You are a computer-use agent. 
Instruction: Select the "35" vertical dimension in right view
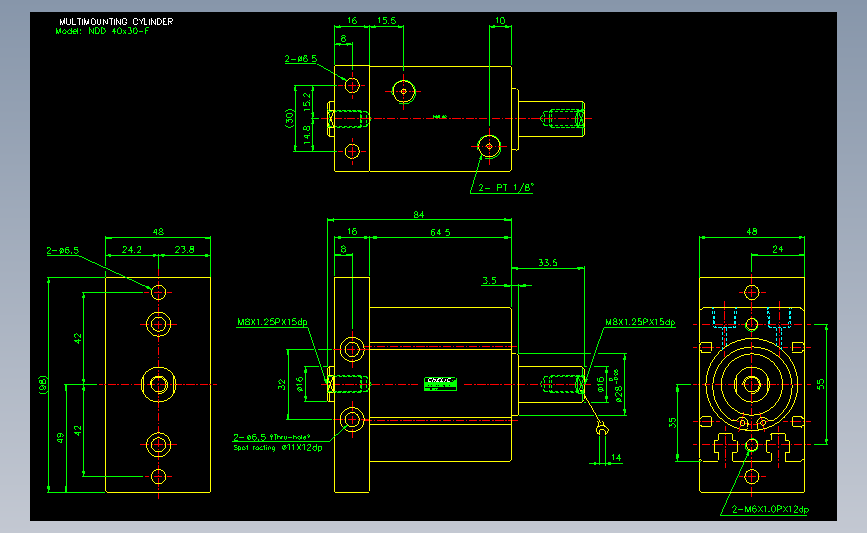(x=672, y=422)
